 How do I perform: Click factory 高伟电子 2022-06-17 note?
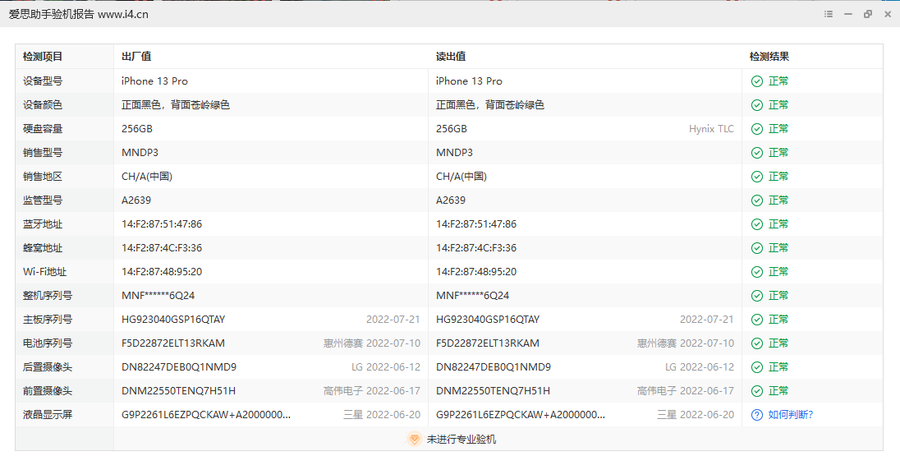point(371,391)
